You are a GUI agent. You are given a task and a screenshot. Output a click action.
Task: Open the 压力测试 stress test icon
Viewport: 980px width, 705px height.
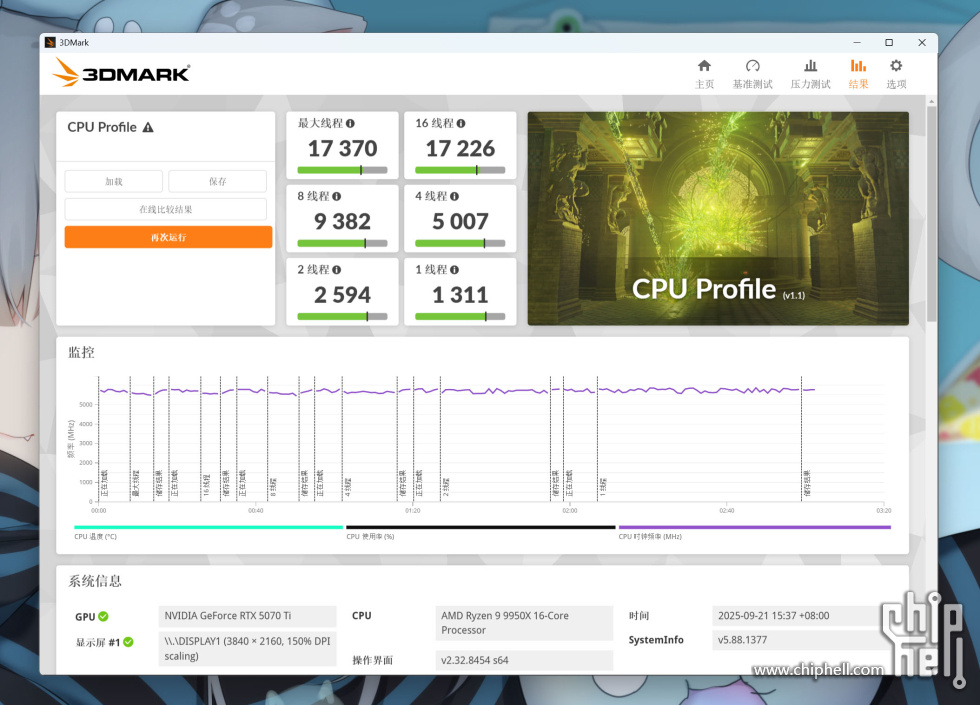(810, 66)
